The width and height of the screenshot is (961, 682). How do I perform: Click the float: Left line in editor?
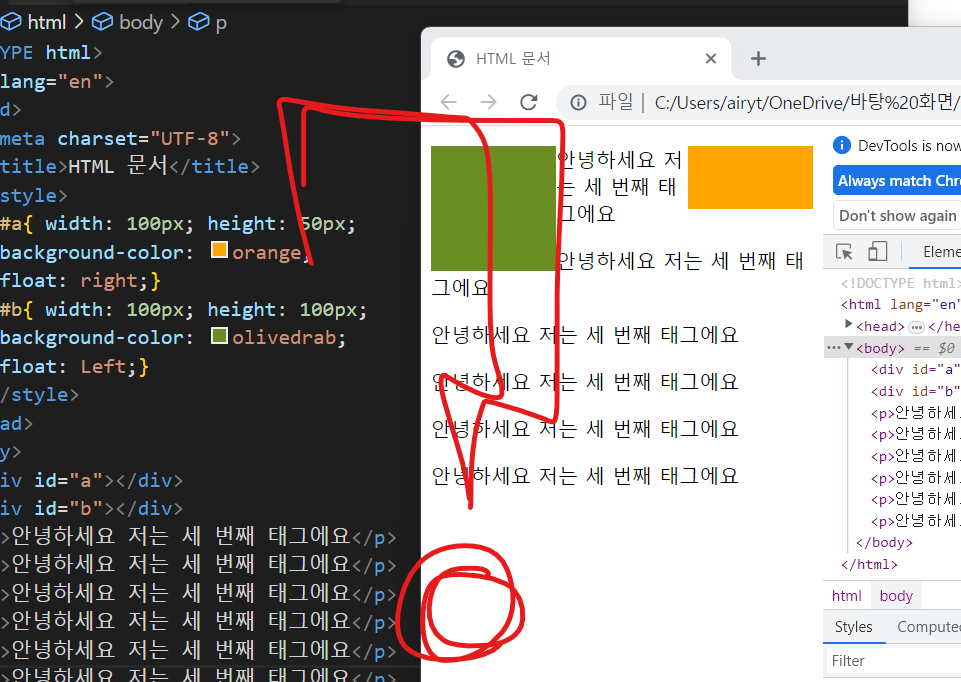[x=74, y=366]
